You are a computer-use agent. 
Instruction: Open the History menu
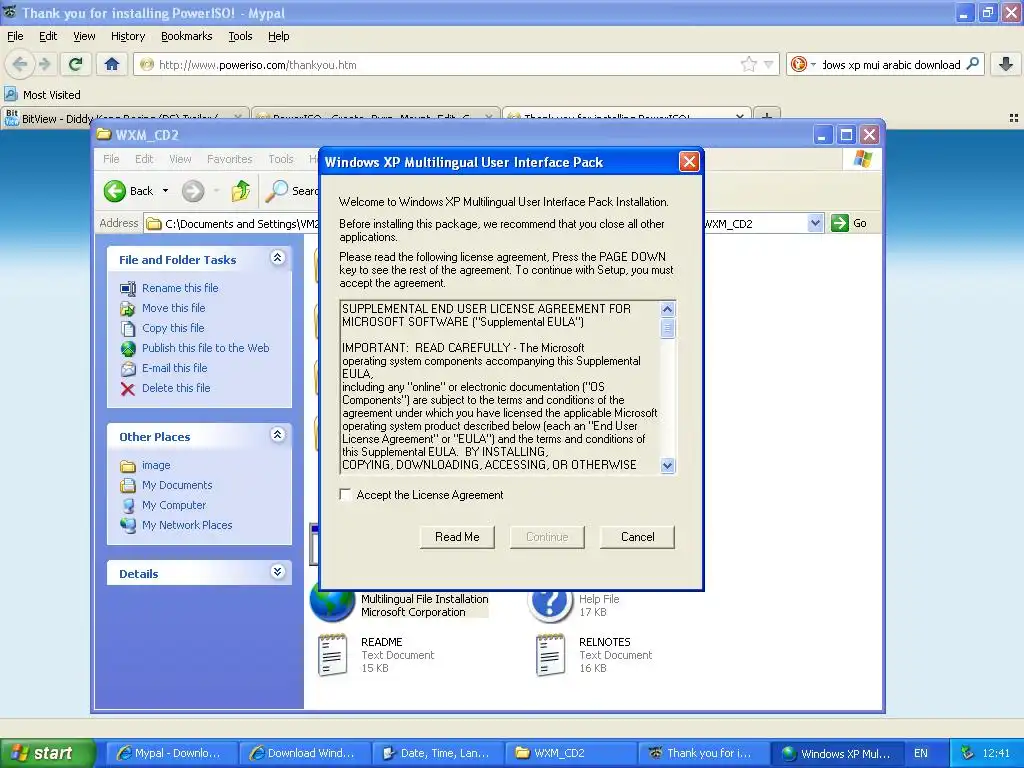128,36
